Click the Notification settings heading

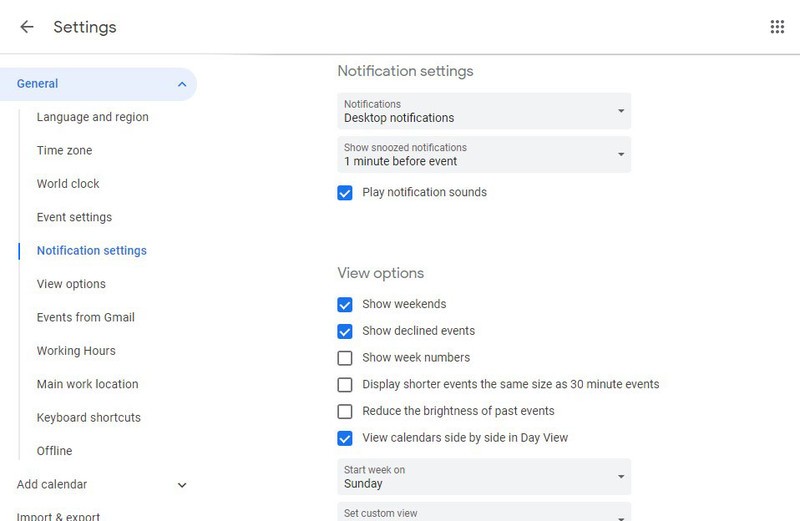pos(405,71)
